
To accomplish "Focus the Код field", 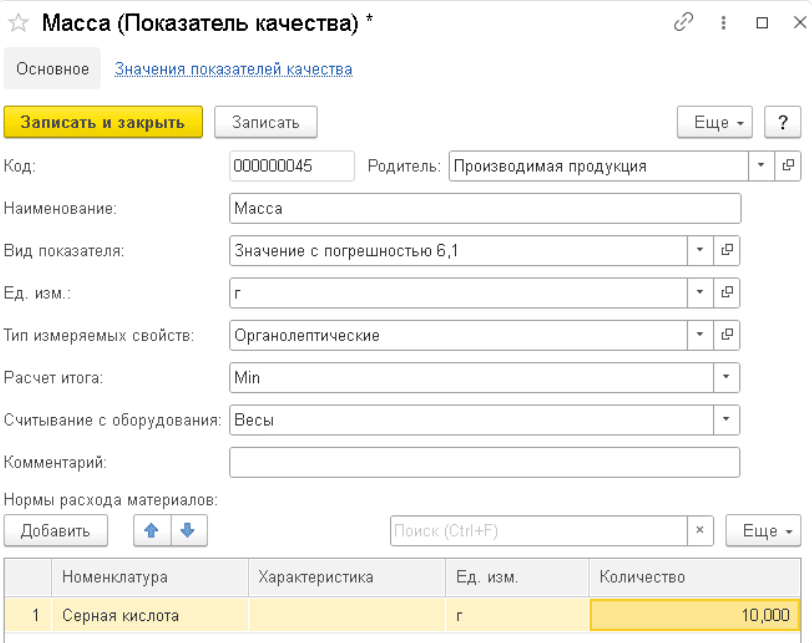I will pyautogui.click(x=292, y=166).
